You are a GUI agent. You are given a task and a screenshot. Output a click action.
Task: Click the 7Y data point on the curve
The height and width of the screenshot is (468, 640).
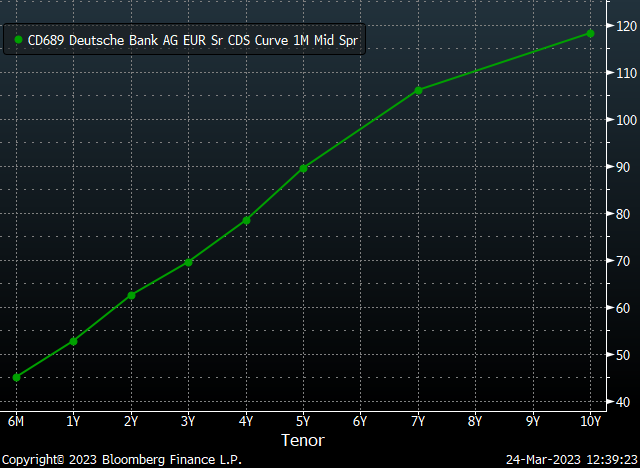(x=418, y=90)
